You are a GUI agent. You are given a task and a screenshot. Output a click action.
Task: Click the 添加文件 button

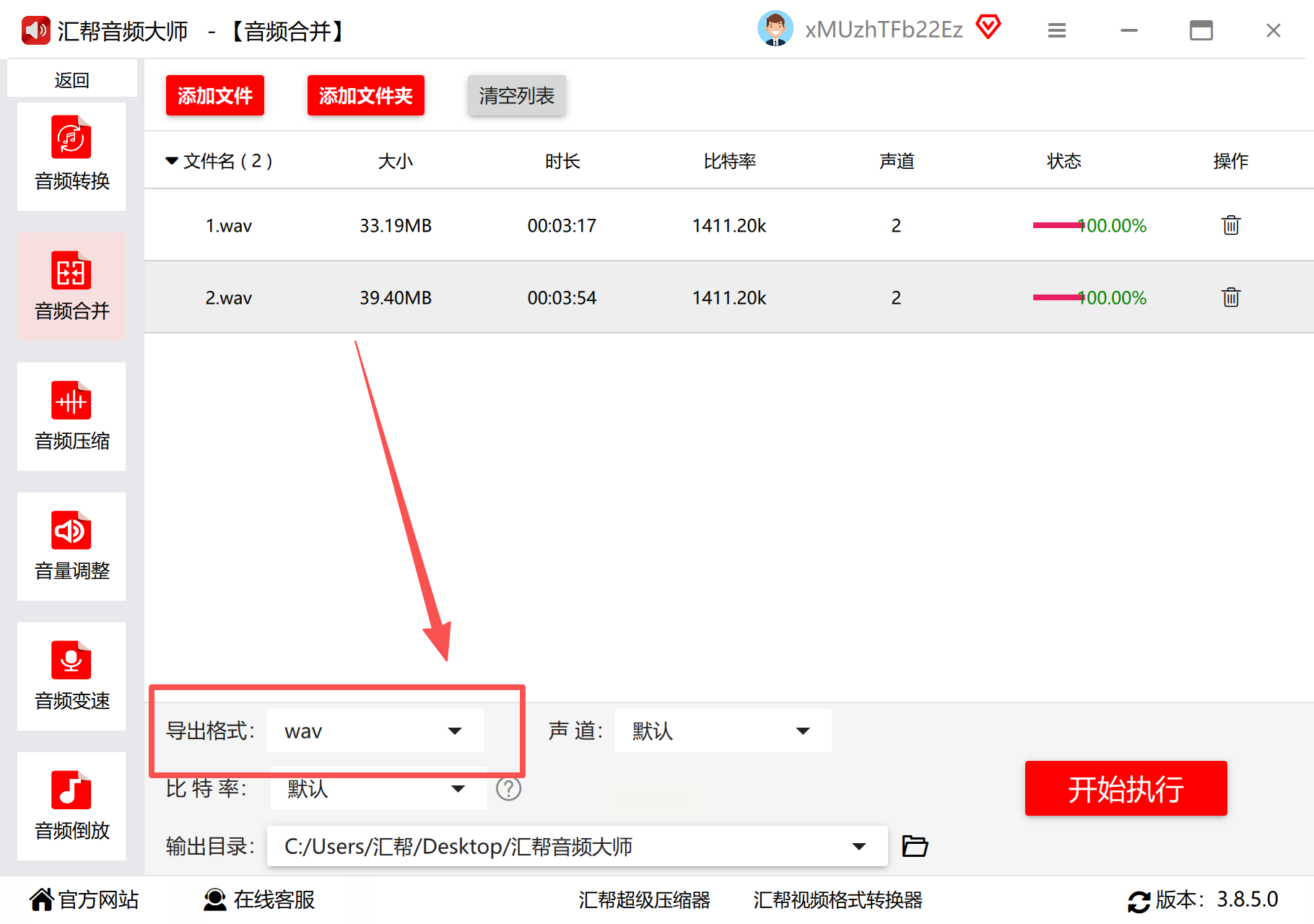pyautogui.click(x=215, y=95)
